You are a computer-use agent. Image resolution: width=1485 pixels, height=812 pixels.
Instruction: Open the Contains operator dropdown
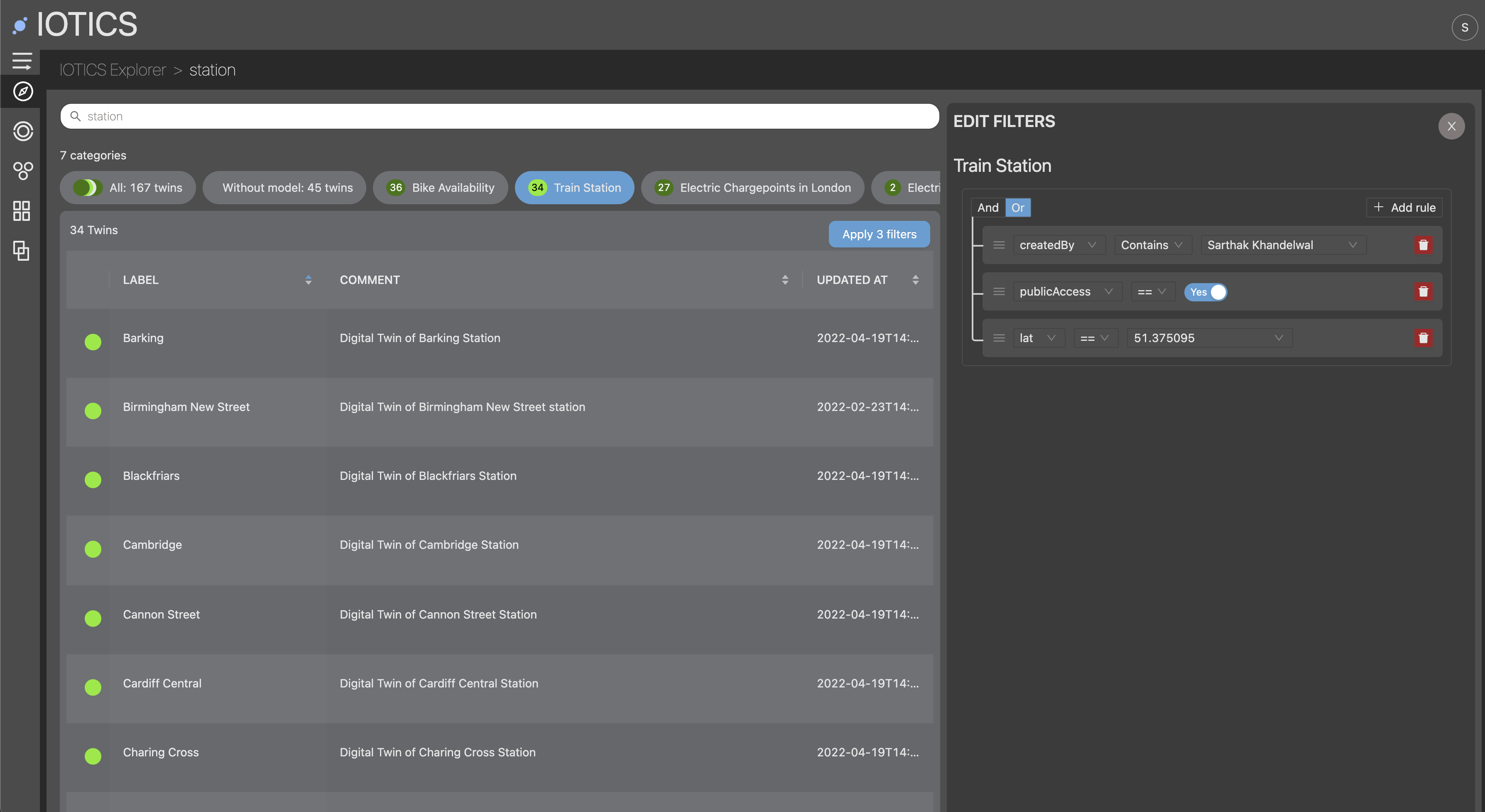point(1151,245)
